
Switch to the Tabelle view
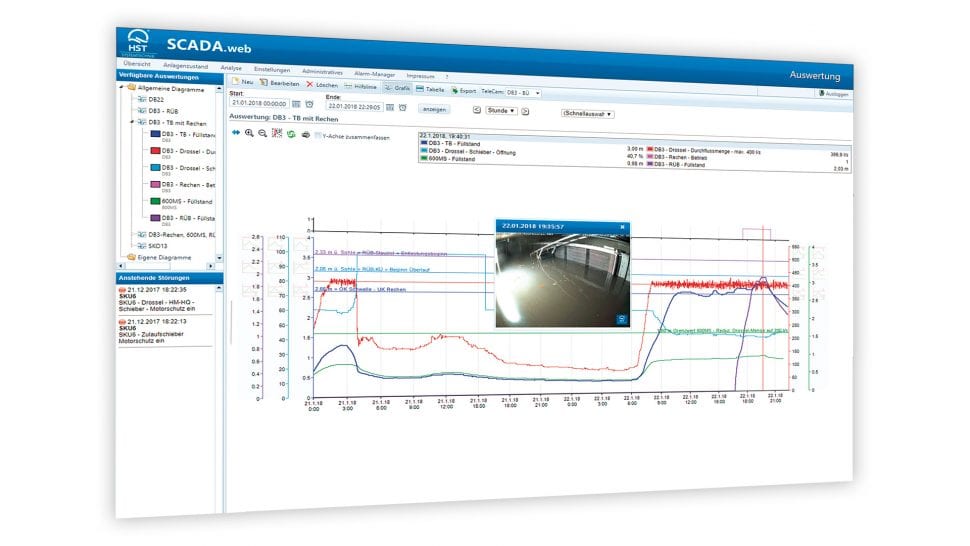430,89
